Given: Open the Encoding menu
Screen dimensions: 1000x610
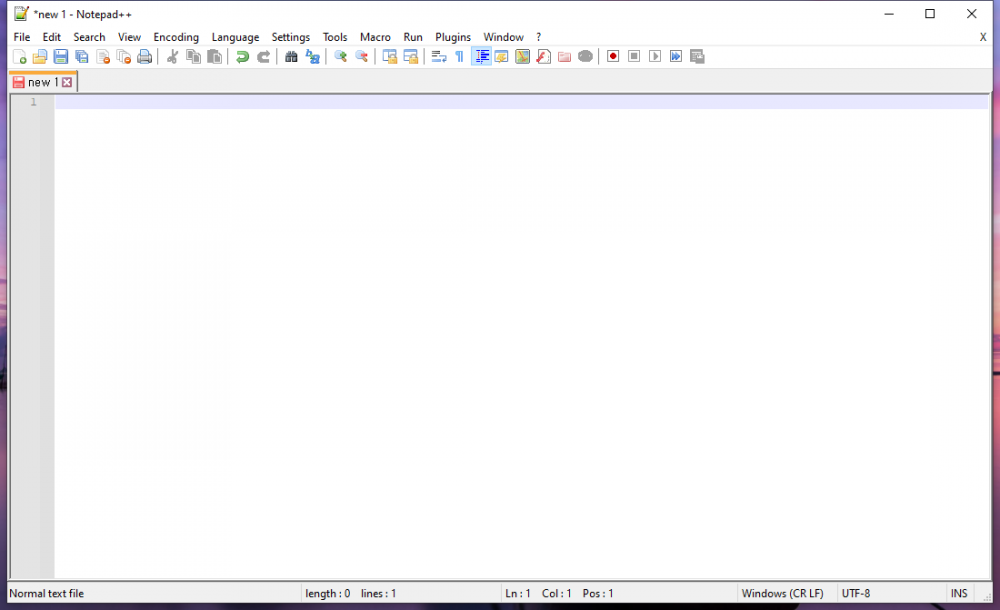Looking at the screenshot, I should coord(176,37).
